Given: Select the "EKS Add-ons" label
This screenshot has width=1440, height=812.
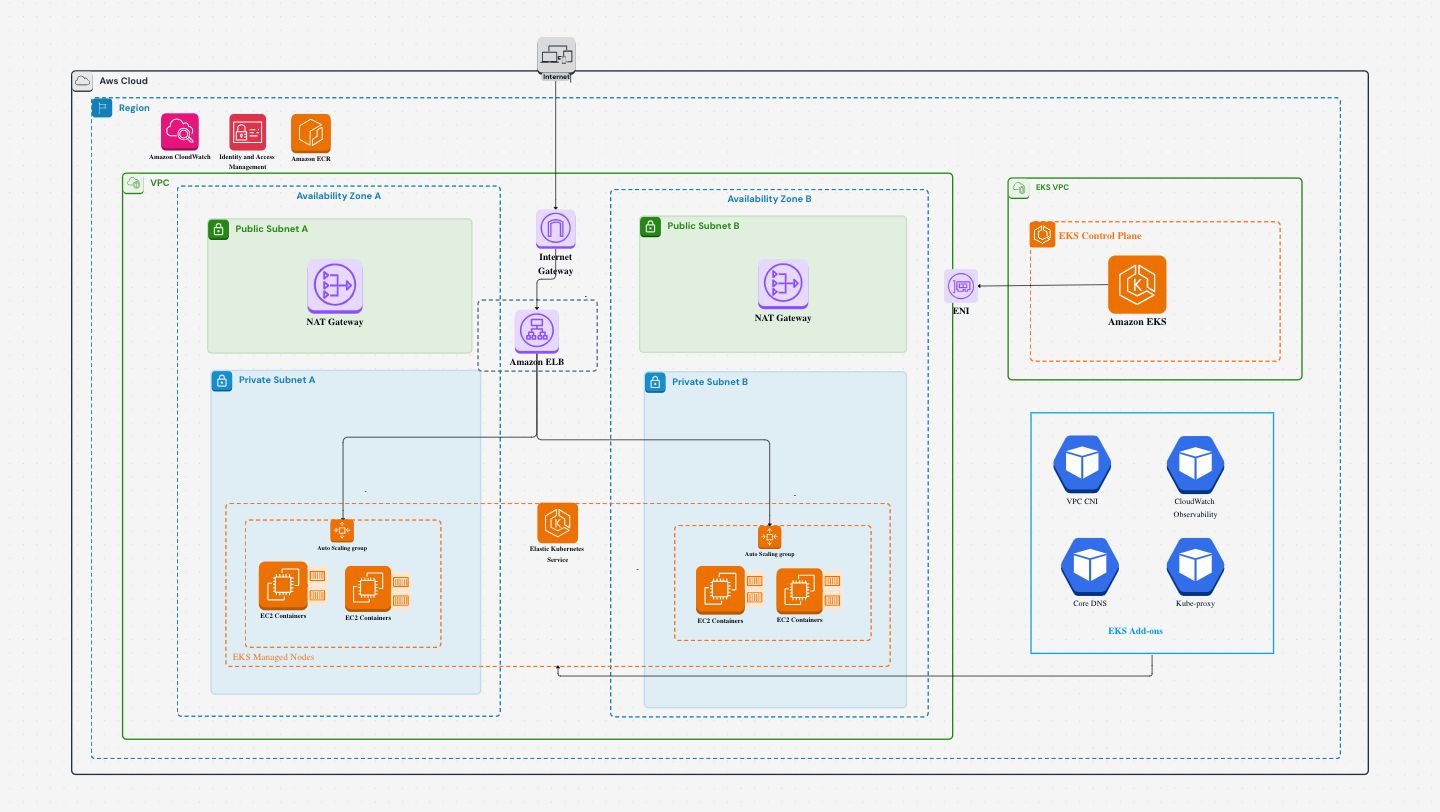Looking at the screenshot, I should click(x=1135, y=631).
